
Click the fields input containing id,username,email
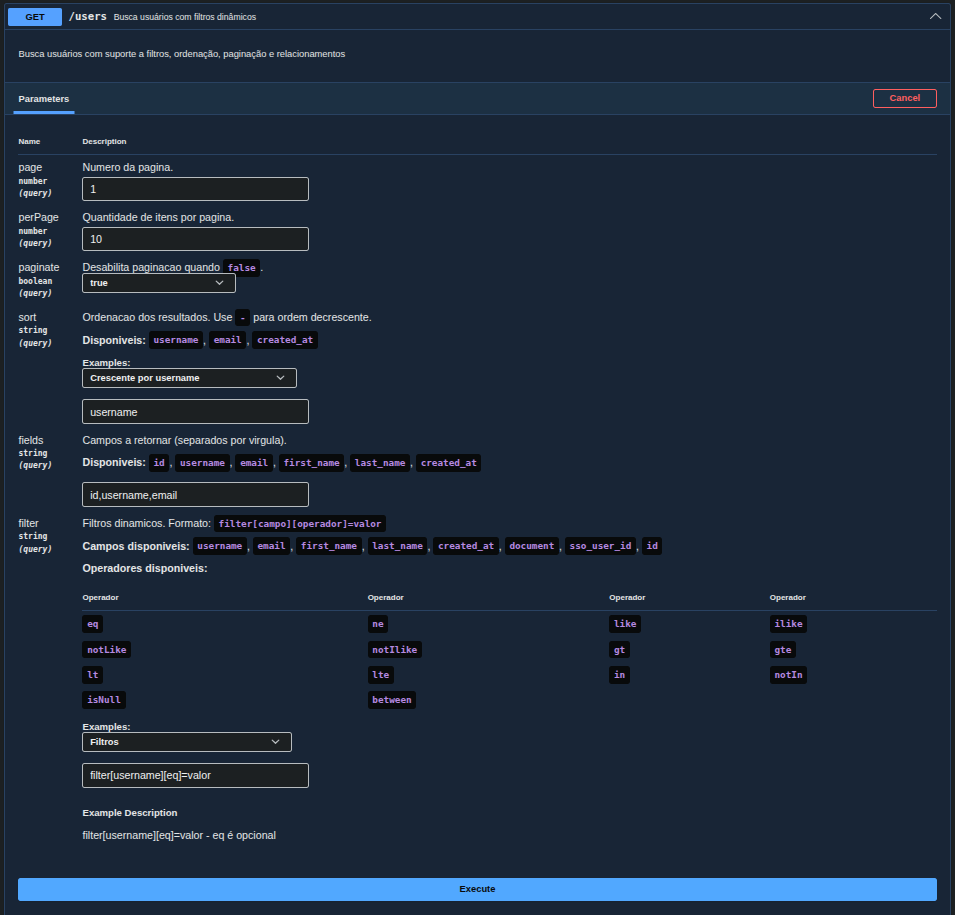pyautogui.click(x=196, y=495)
